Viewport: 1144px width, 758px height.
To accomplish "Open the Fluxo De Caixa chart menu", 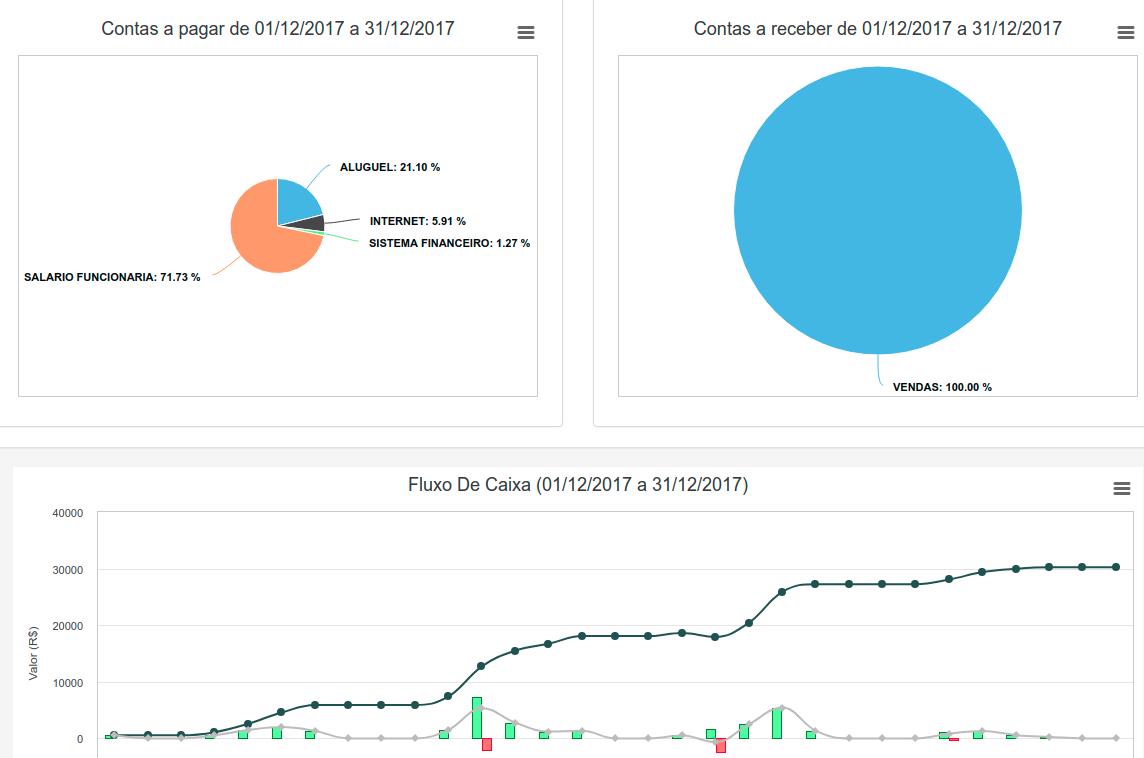I will coord(1121,488).
